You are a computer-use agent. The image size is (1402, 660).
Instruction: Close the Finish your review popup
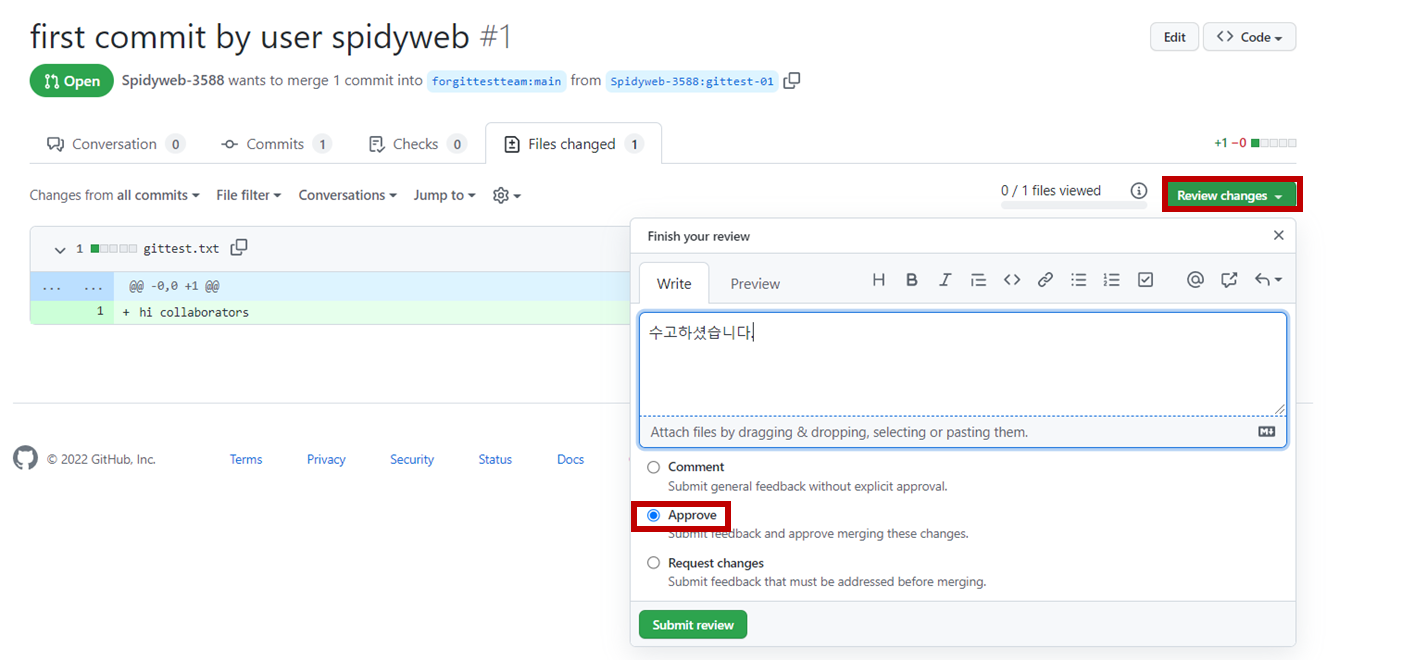[1278, 235]
